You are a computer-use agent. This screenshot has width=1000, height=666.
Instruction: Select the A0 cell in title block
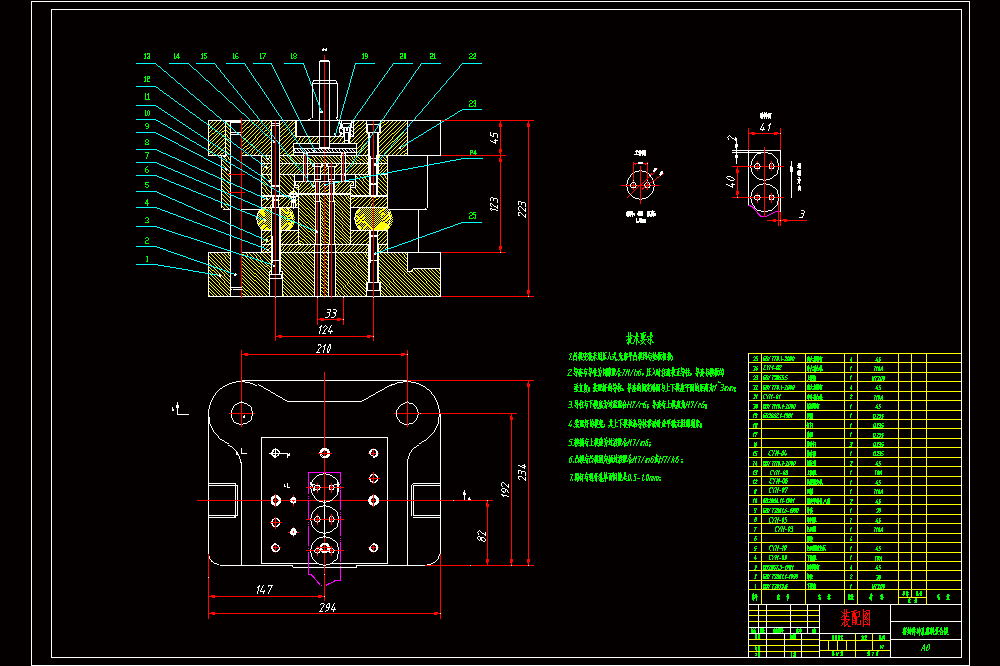pyautogui.click(x=925, y=648)
